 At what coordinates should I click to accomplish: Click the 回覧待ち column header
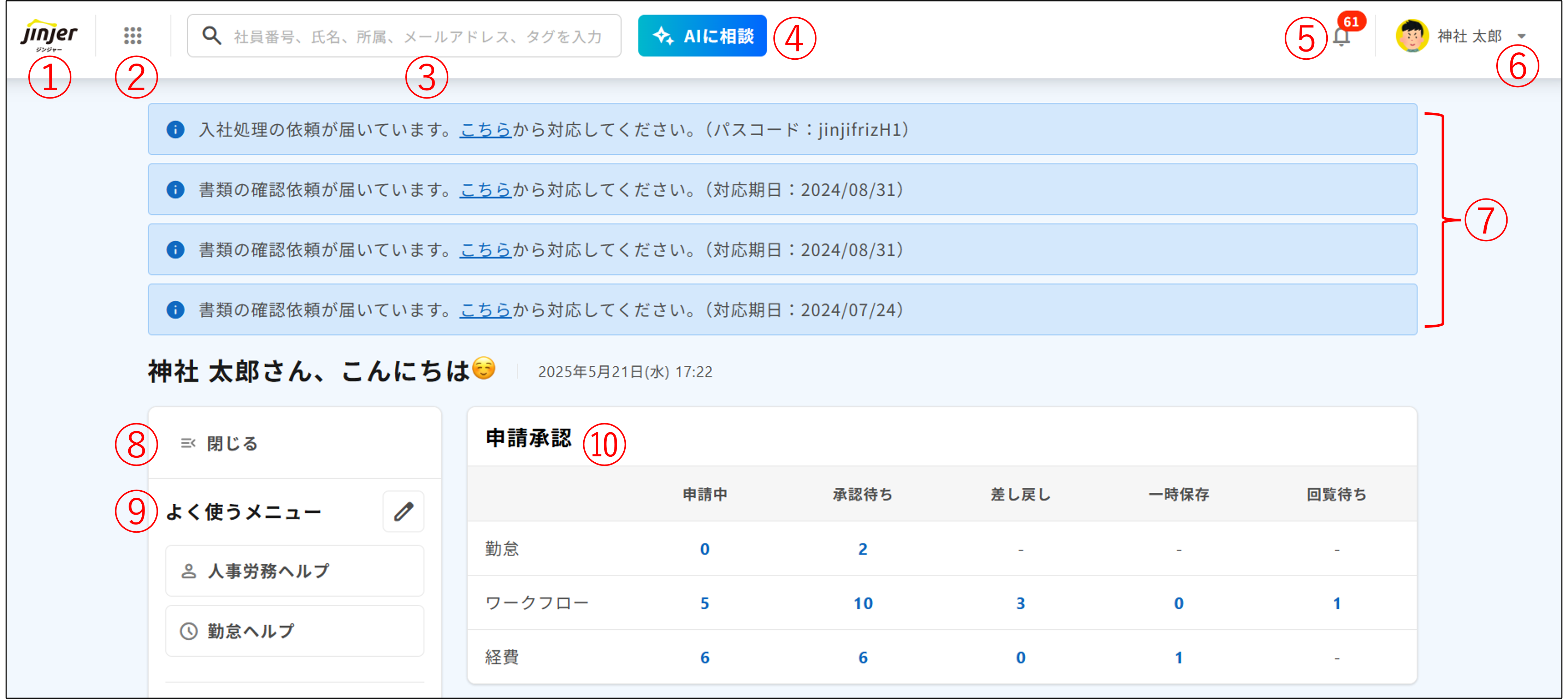(x=1337, y=494)
